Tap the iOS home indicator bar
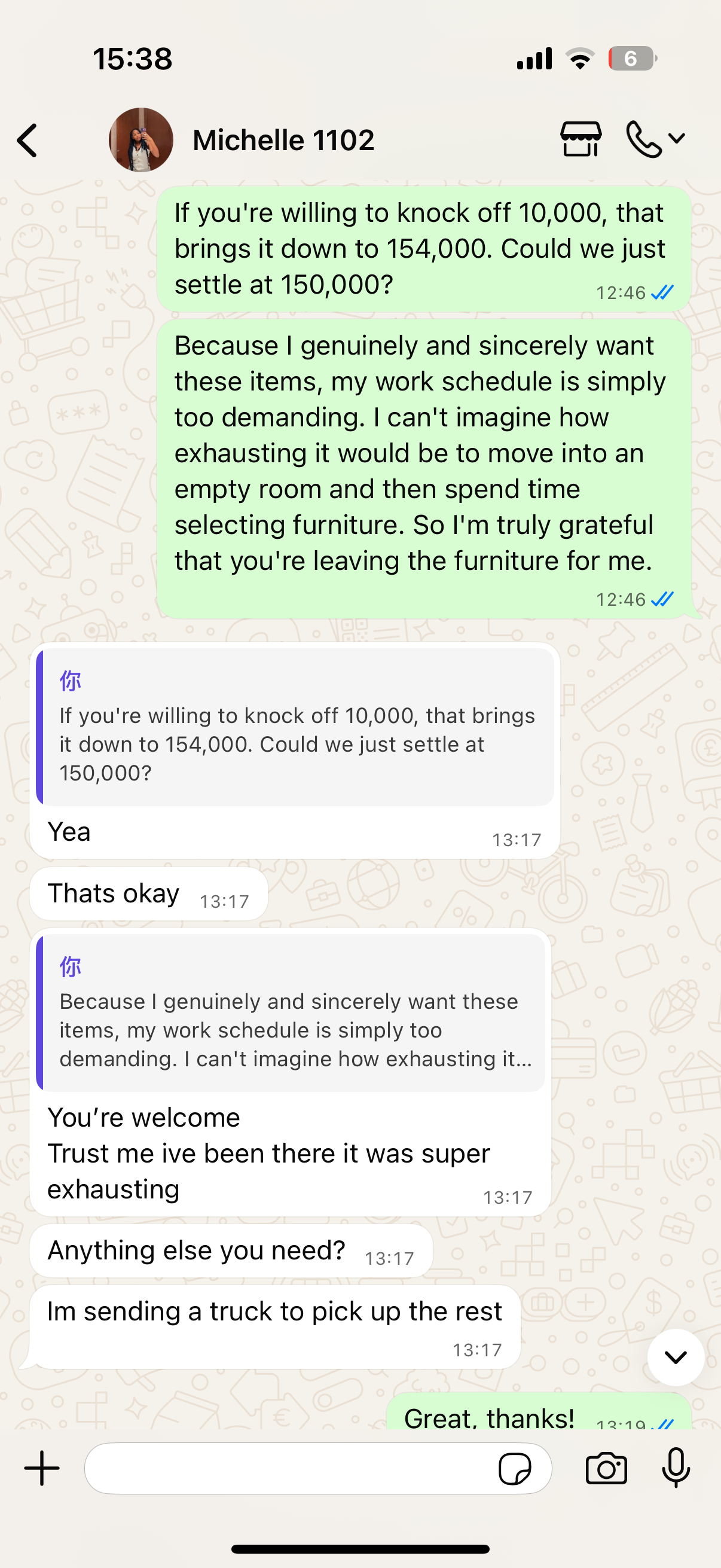The width and height of the screenshot is (721, 1568). tap(360, 1548)
